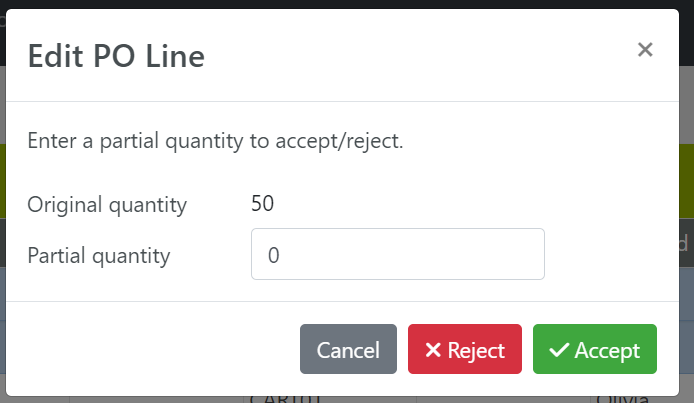Click the 0 value in Partial quantity
694x403 pixels.
pyautogui.click(x=274, y=255)
